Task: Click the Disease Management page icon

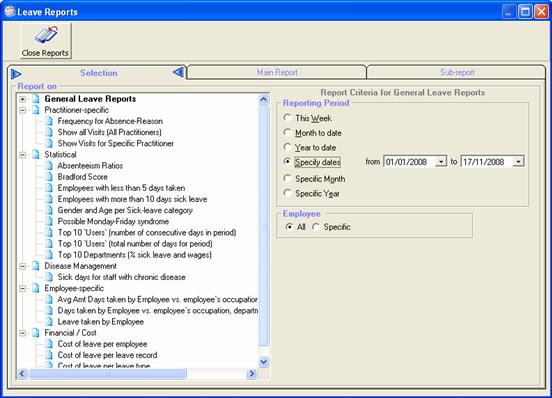Action: click(x=36, y=266)
